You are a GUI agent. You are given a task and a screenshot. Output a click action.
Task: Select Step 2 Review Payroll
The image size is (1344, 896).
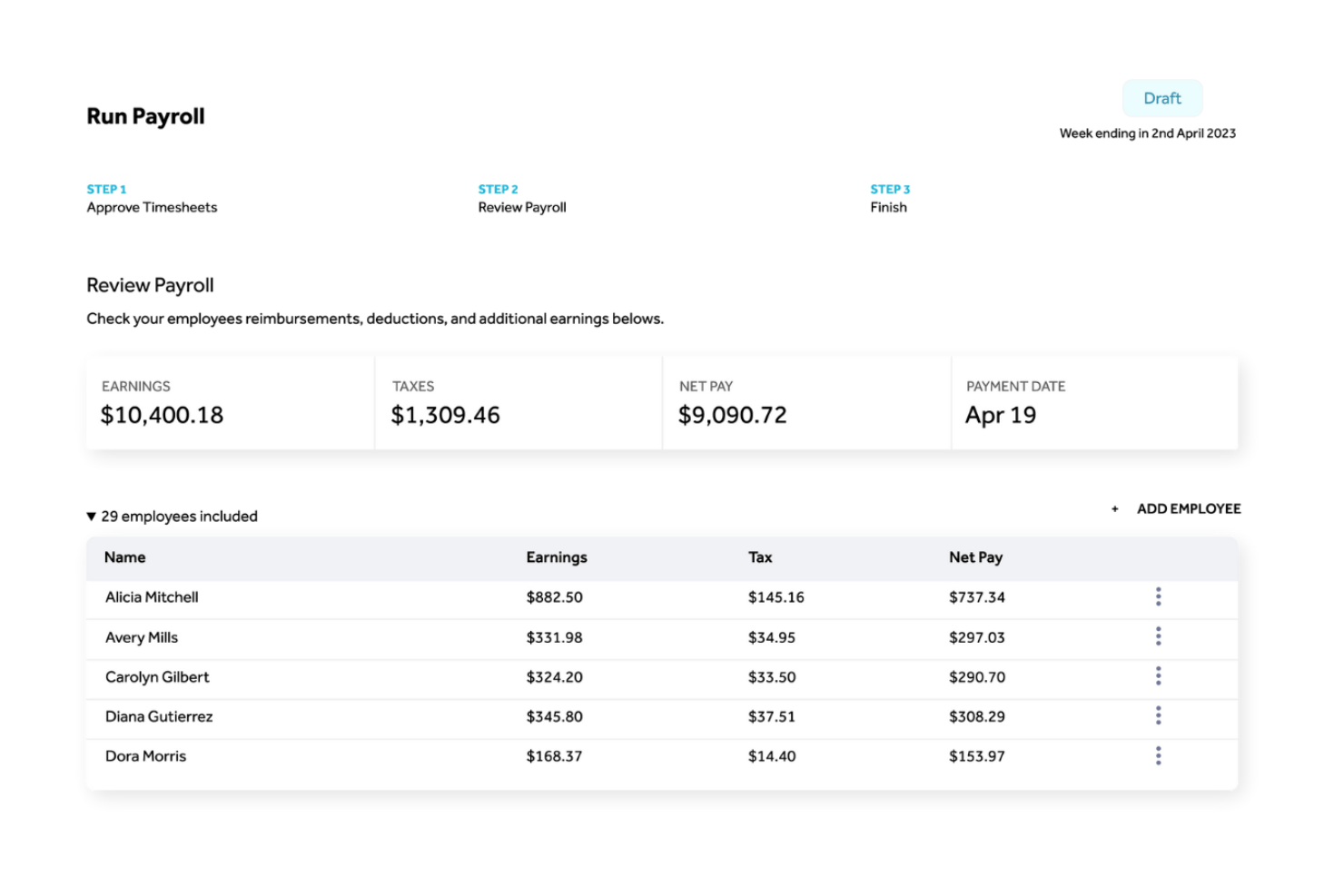522,199
